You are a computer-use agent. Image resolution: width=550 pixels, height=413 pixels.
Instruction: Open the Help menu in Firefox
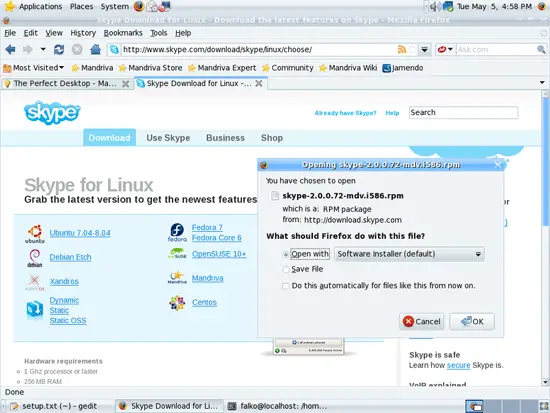pos(183,33)
